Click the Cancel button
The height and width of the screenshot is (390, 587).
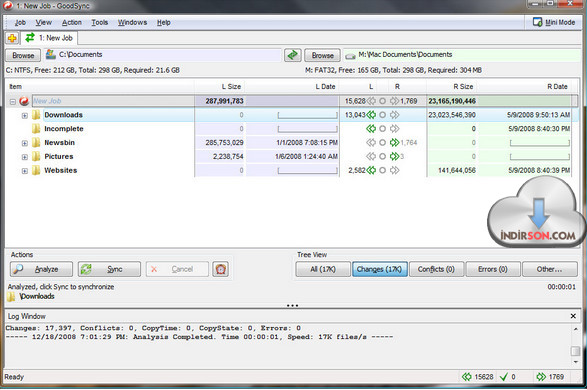[x=177, y=269]
